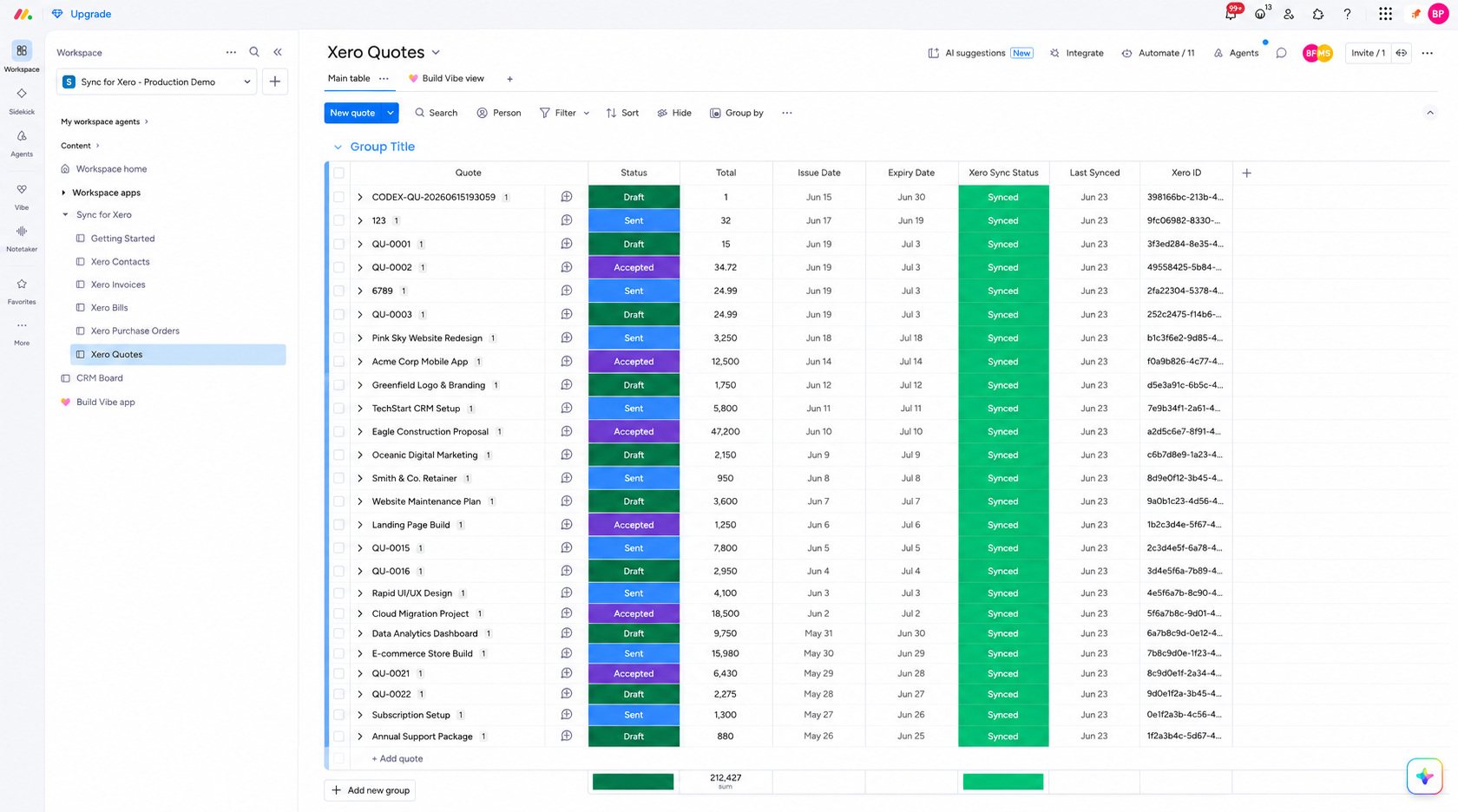Open Agents in the left rail
The width and height of the screenshot is (1458, 812).
tap(22, 143)
